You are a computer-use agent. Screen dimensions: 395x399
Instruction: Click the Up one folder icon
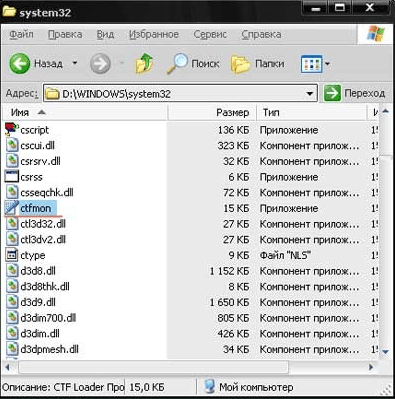coord(144,63)
